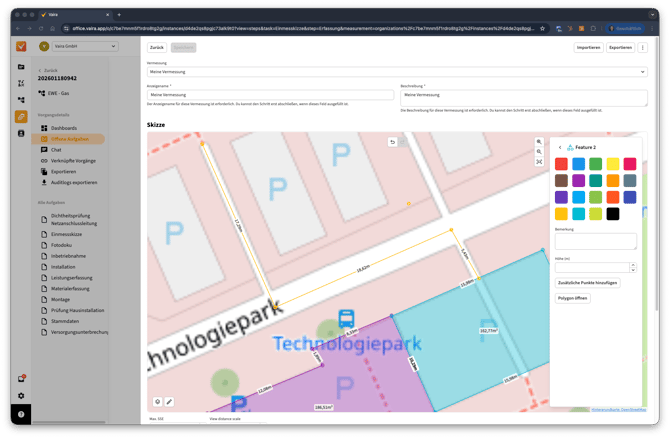Click into the Bemerkung text field
The image size is (670, 438).
tap(595, 241)
